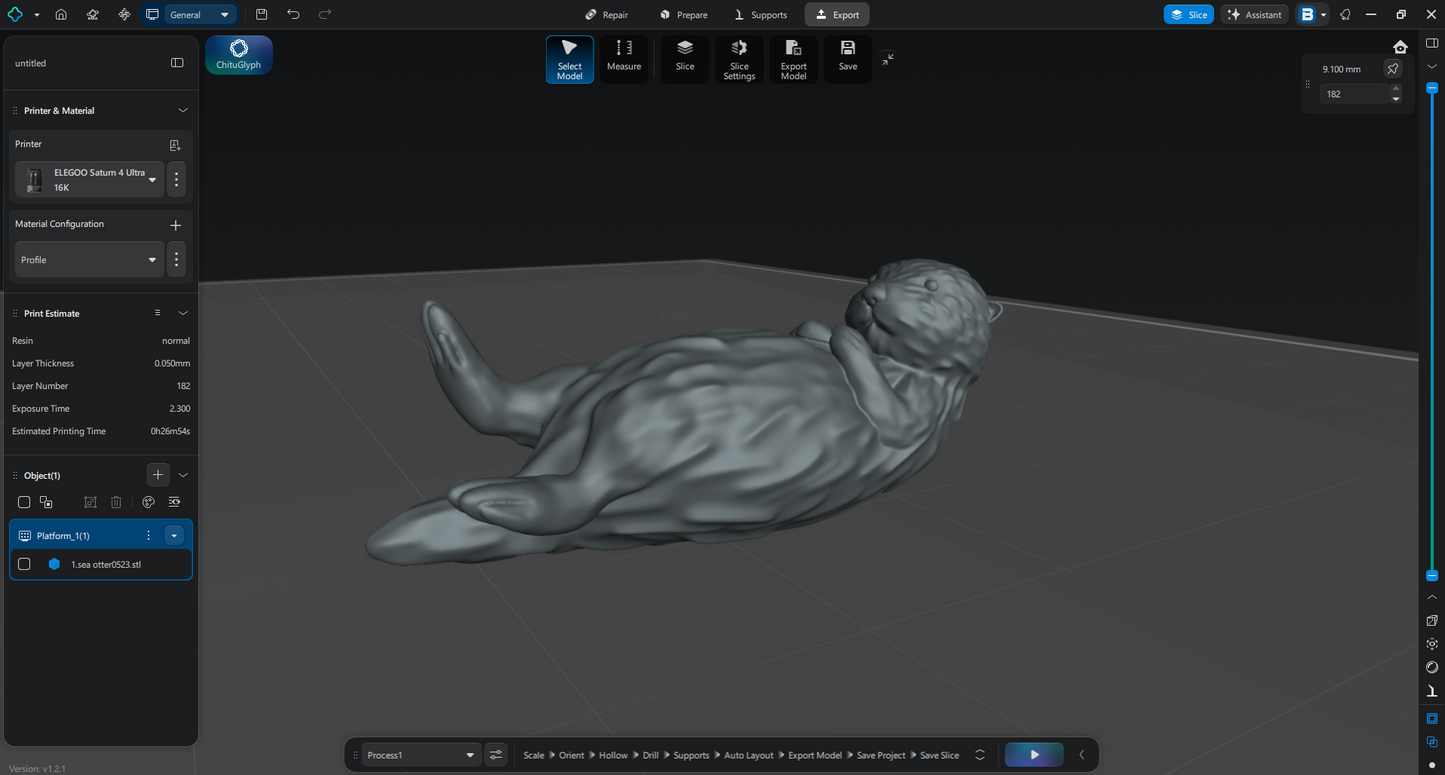Activate the Select Model tool

tap(570, 60)
